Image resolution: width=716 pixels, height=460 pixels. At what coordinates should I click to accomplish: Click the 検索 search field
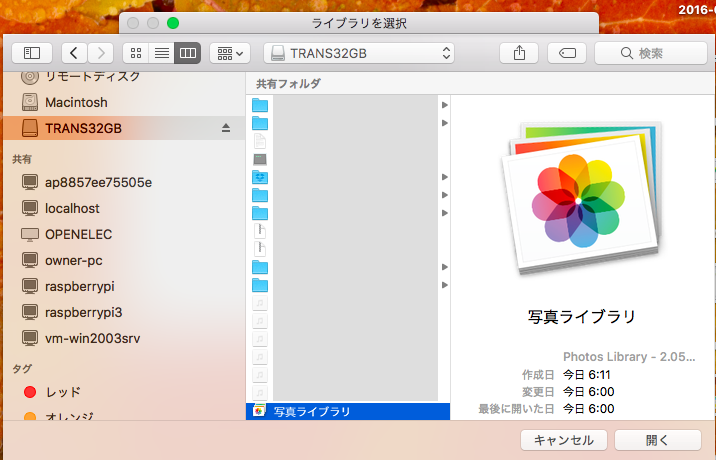point(651,53)
